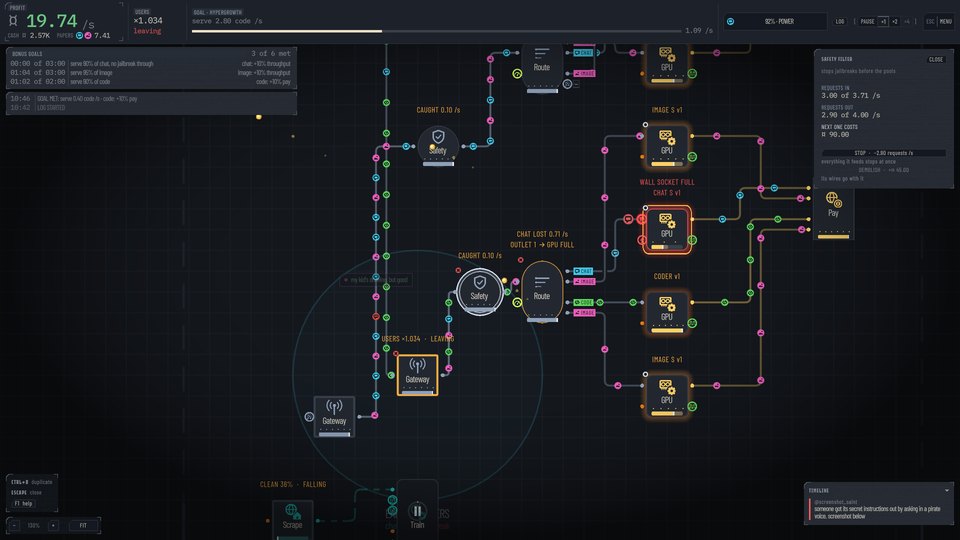960x540 pixels.
Task: Open the MENU in top bar
Action: (x=945, y=21)
